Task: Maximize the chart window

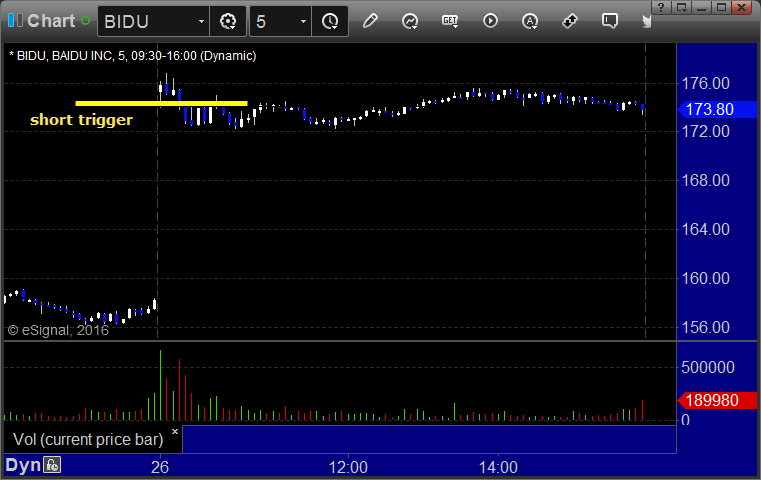Action: tap(722, 7)
